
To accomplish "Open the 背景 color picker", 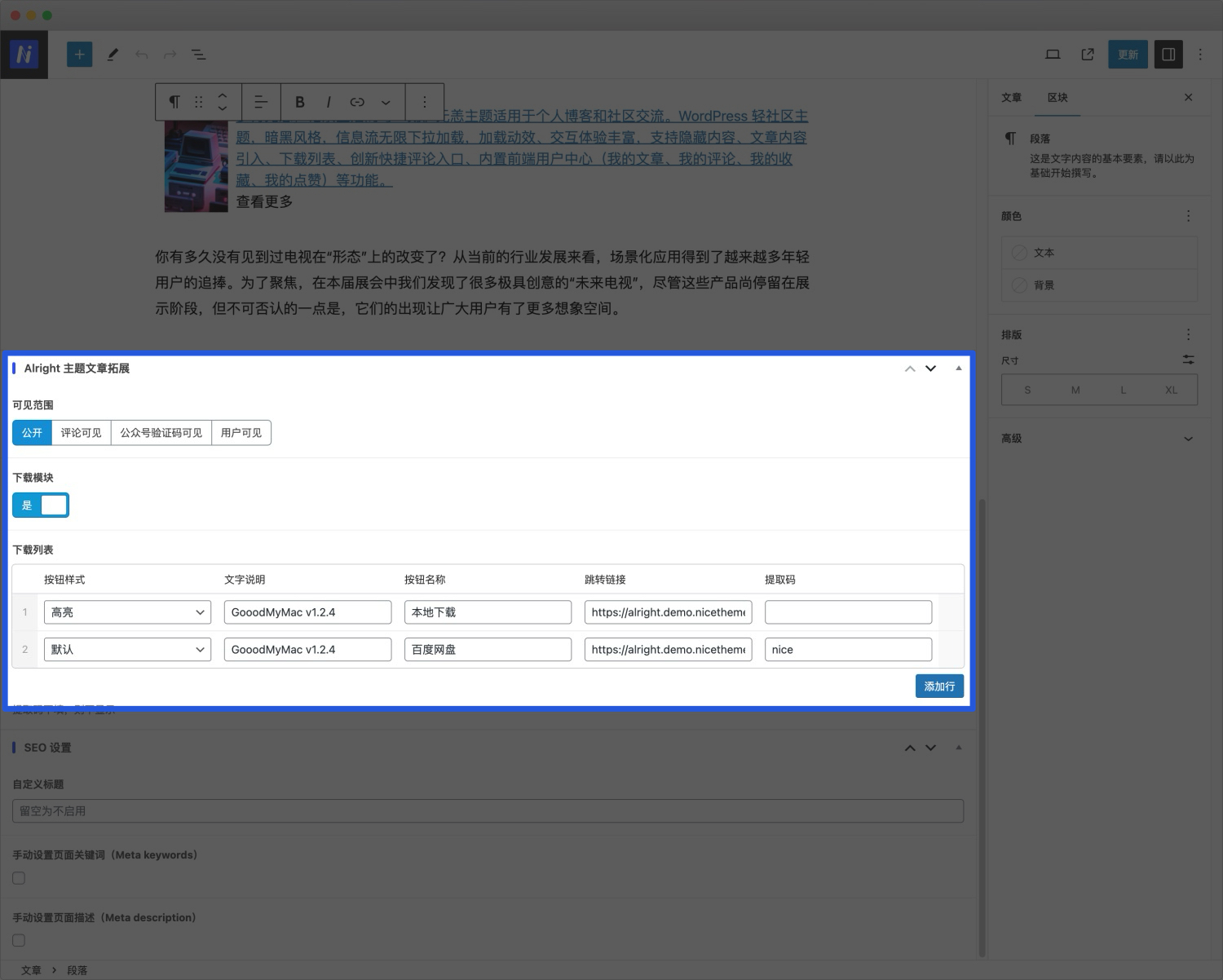I will [x=1099, y=285].
